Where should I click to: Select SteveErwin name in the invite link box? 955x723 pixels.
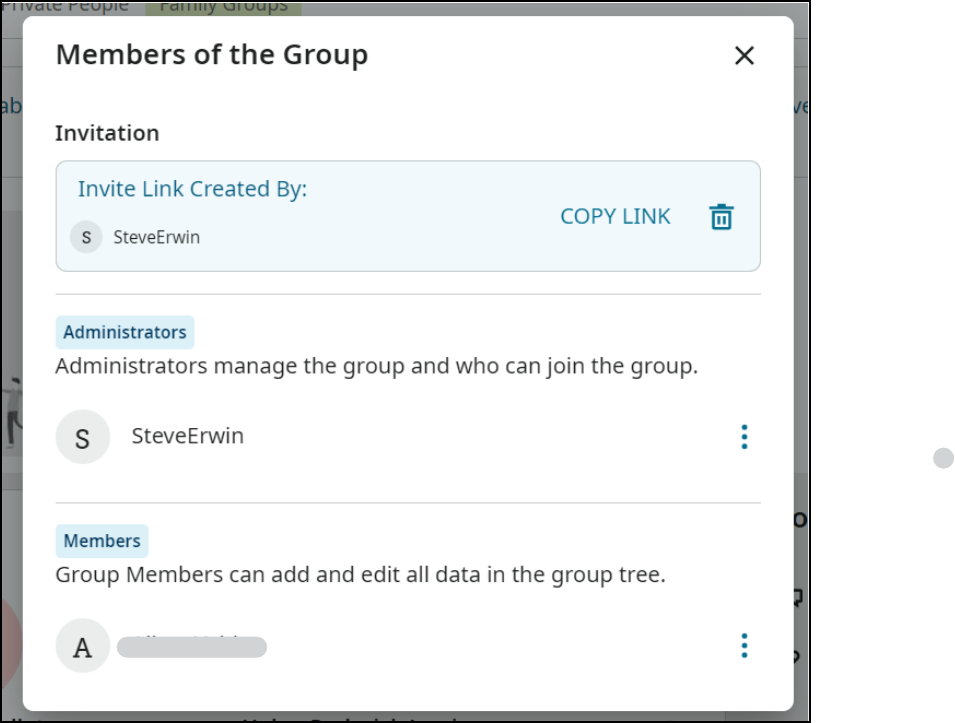pos(156,237)
